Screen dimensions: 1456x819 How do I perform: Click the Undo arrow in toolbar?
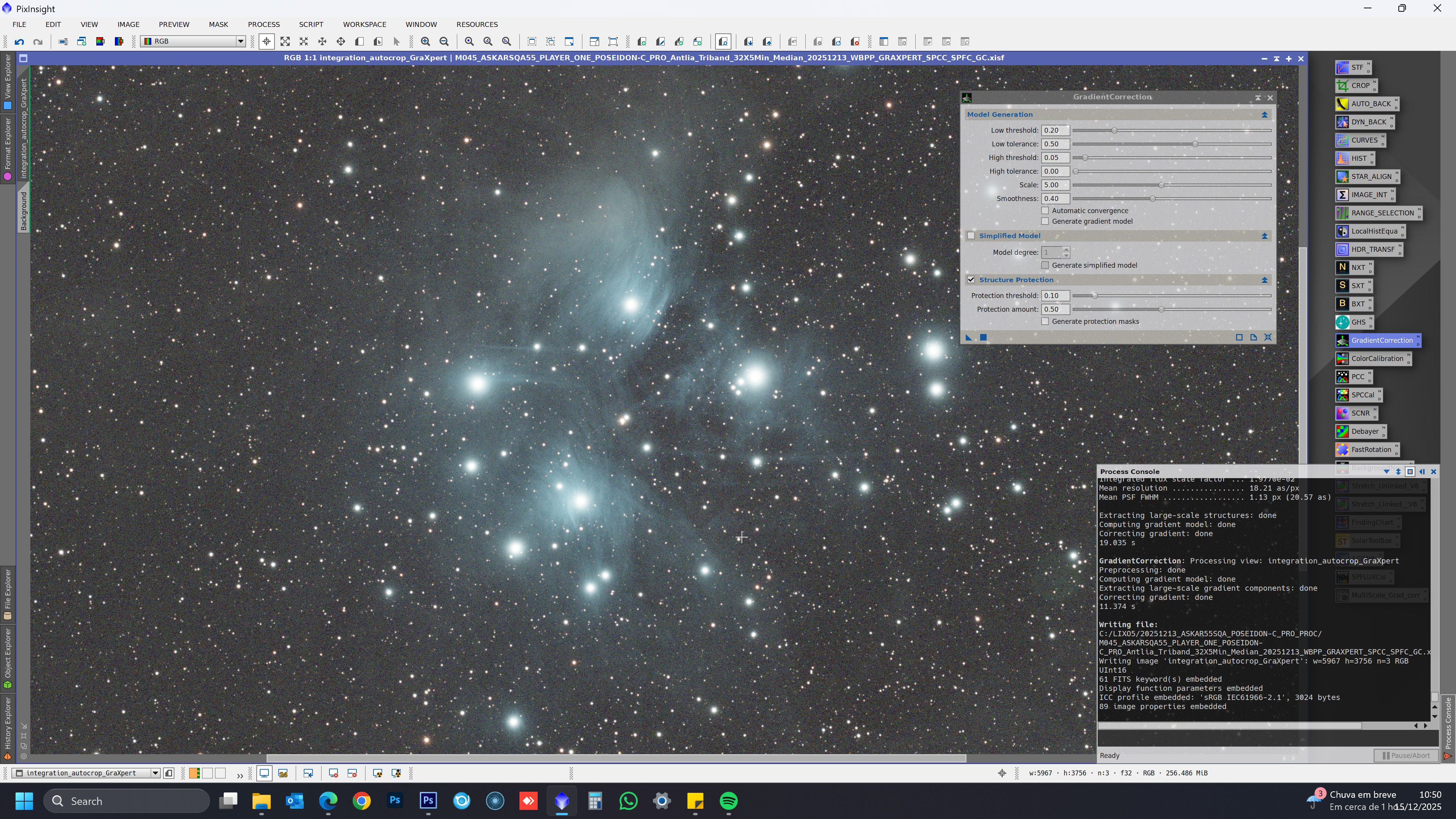[19, 41]
